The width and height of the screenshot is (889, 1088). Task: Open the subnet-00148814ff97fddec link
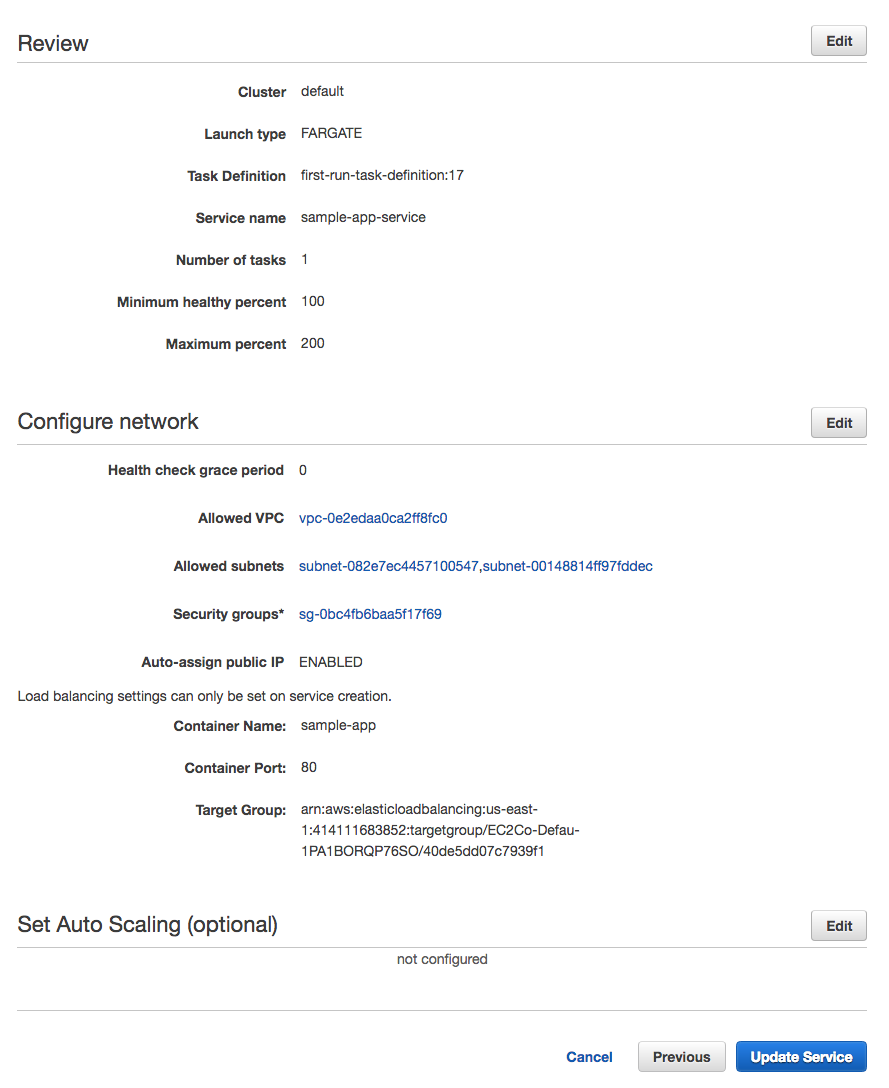(568, 566)
